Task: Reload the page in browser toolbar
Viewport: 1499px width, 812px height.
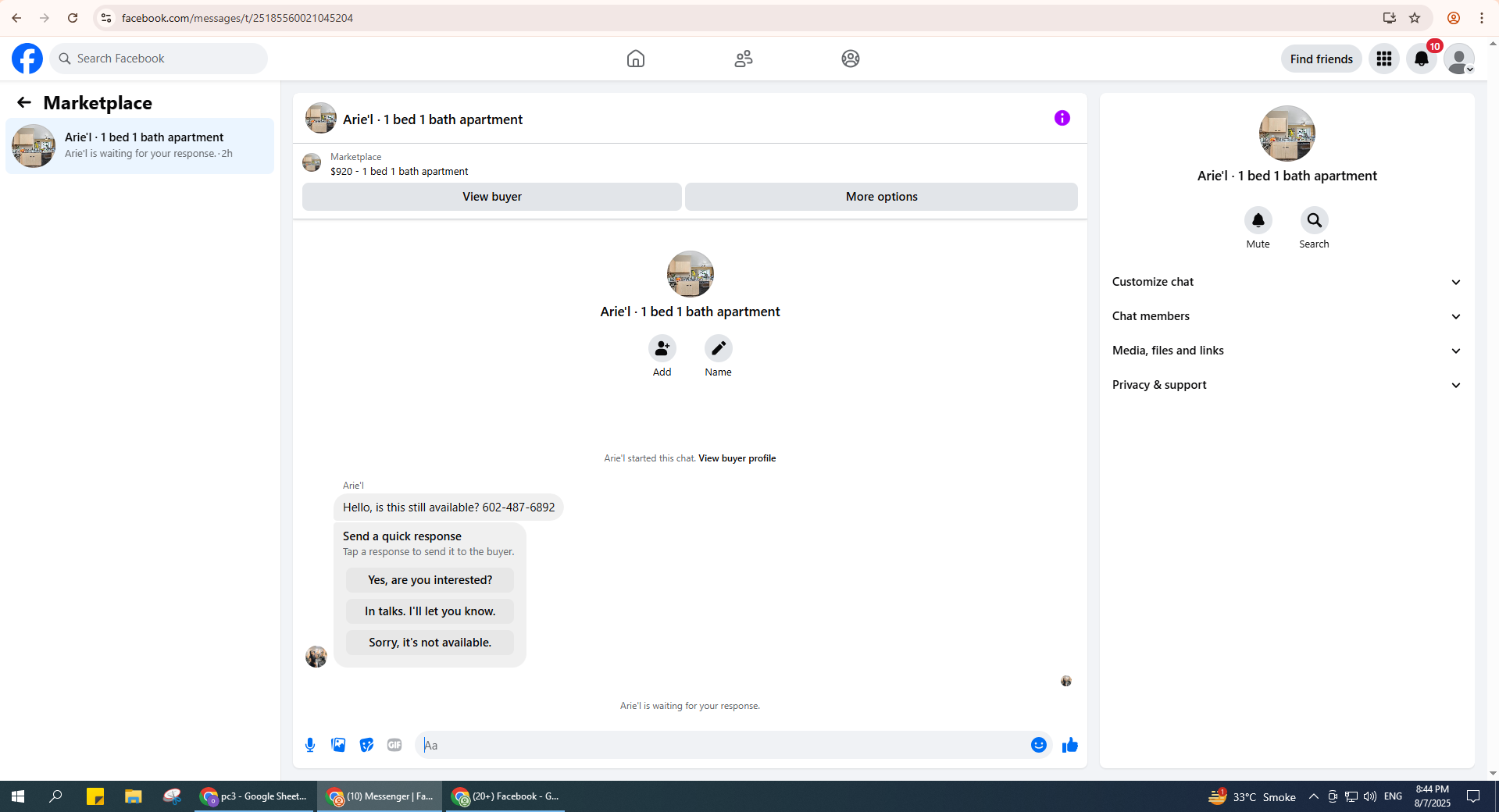Action: [x=73, y=18]
